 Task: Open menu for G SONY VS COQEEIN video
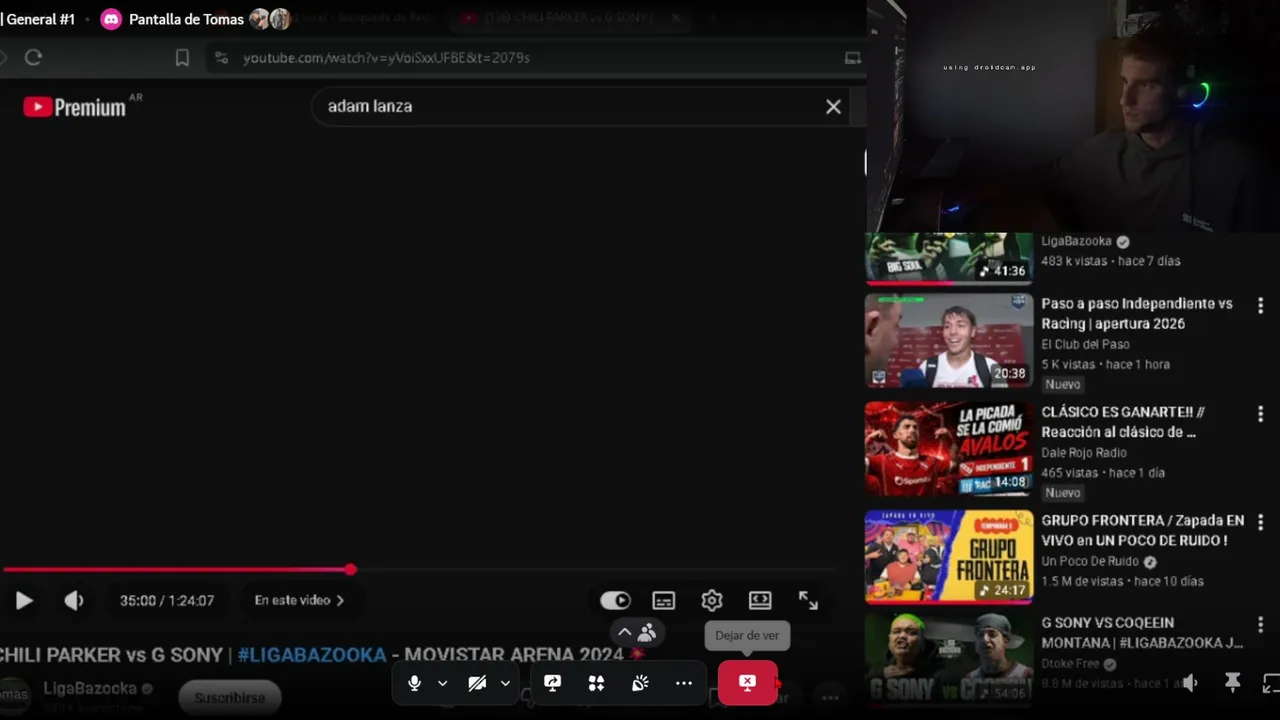(x=1260, y=624)
